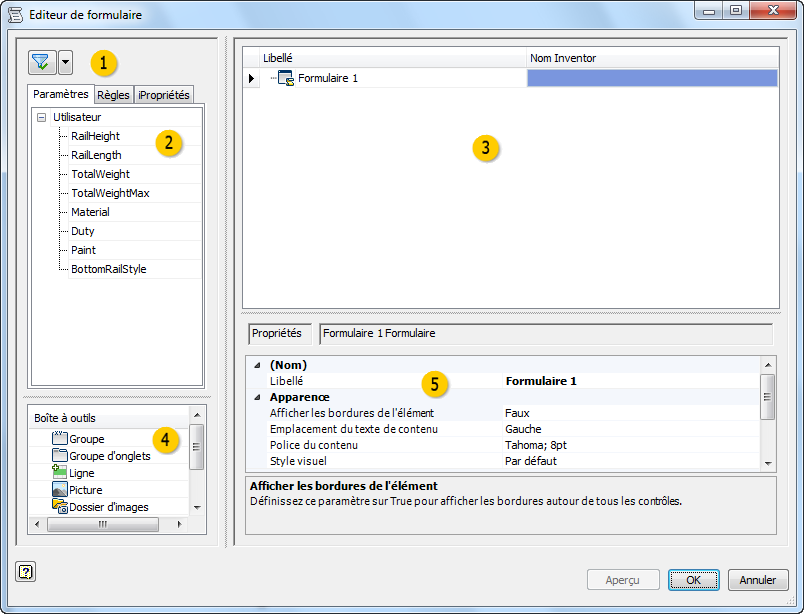
Task: Click the Aperçu button
Action: pyautogui.click(x=623, y=580)
